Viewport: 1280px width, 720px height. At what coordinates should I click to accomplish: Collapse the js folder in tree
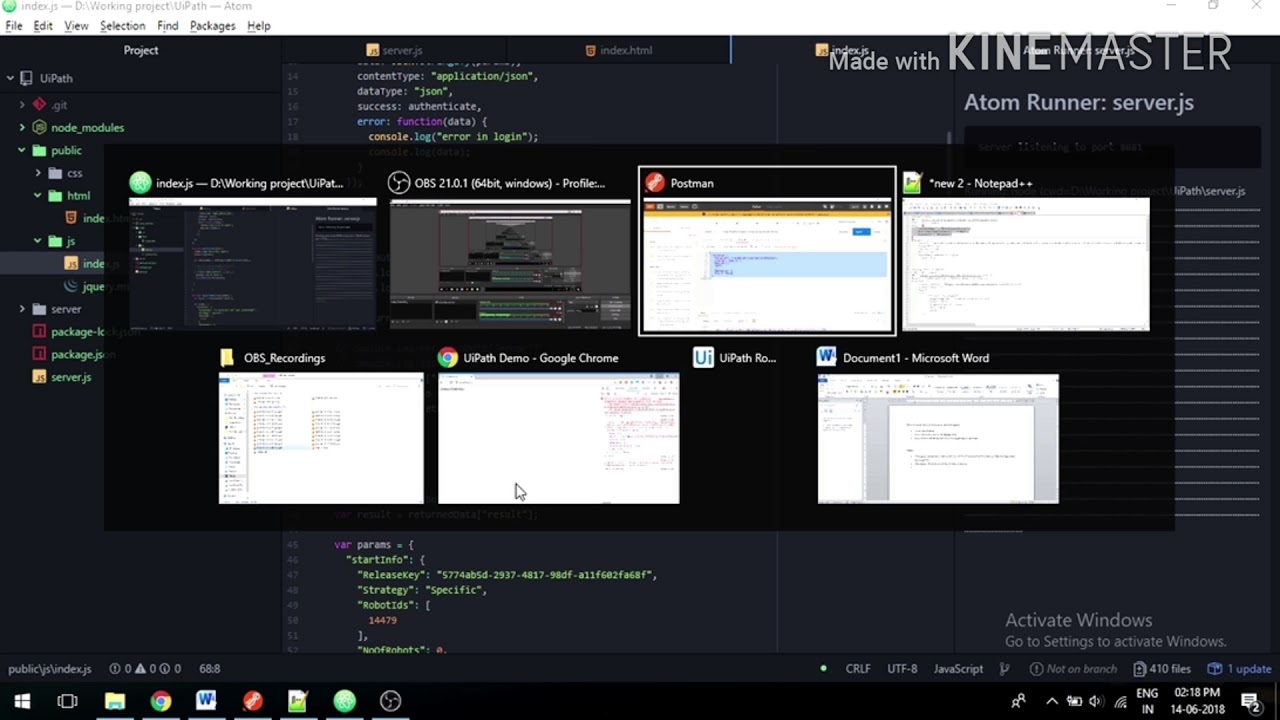click(38, 241)
